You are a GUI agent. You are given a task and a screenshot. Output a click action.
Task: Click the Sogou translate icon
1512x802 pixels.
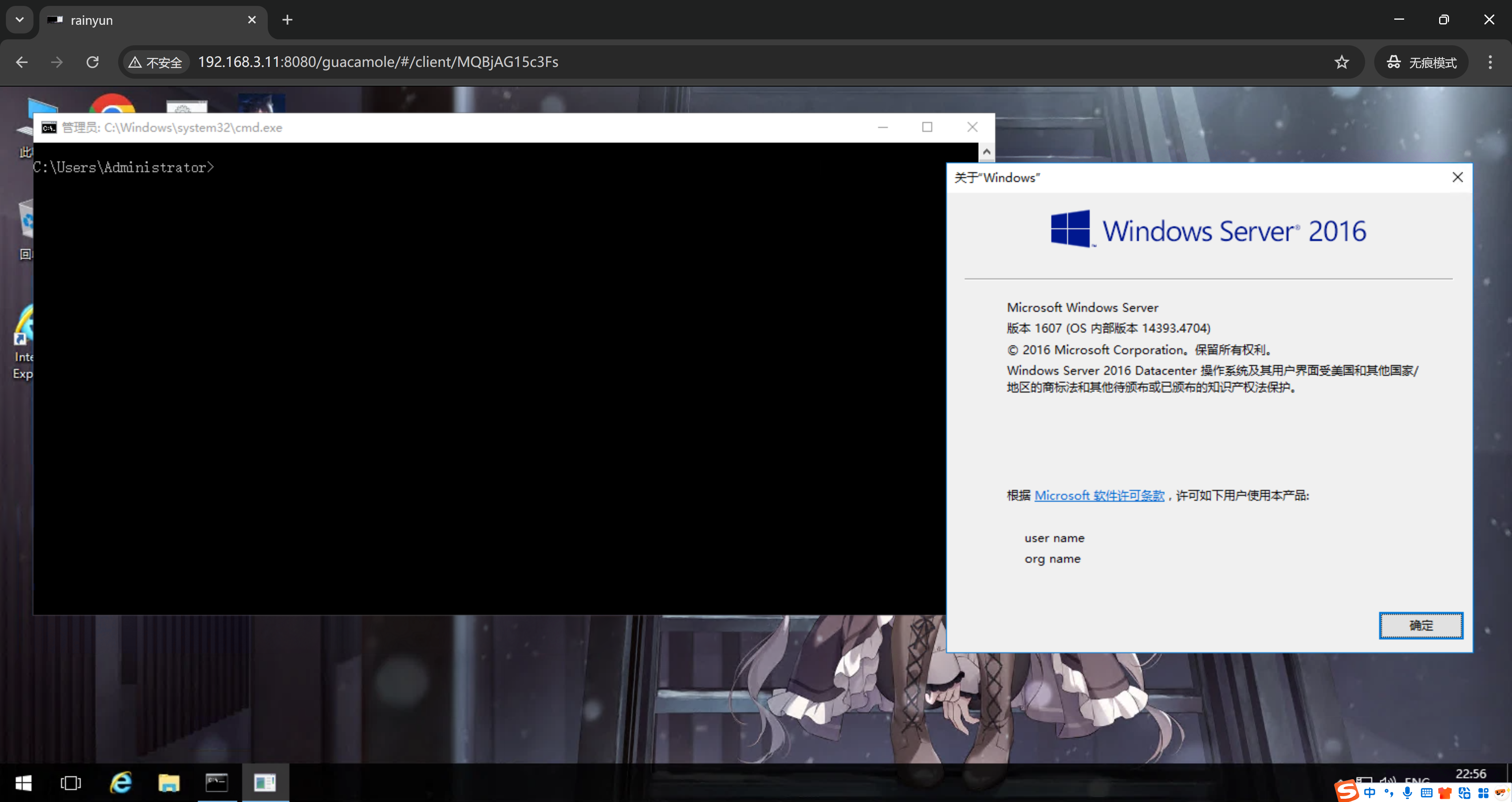(x=1464, y=793)
